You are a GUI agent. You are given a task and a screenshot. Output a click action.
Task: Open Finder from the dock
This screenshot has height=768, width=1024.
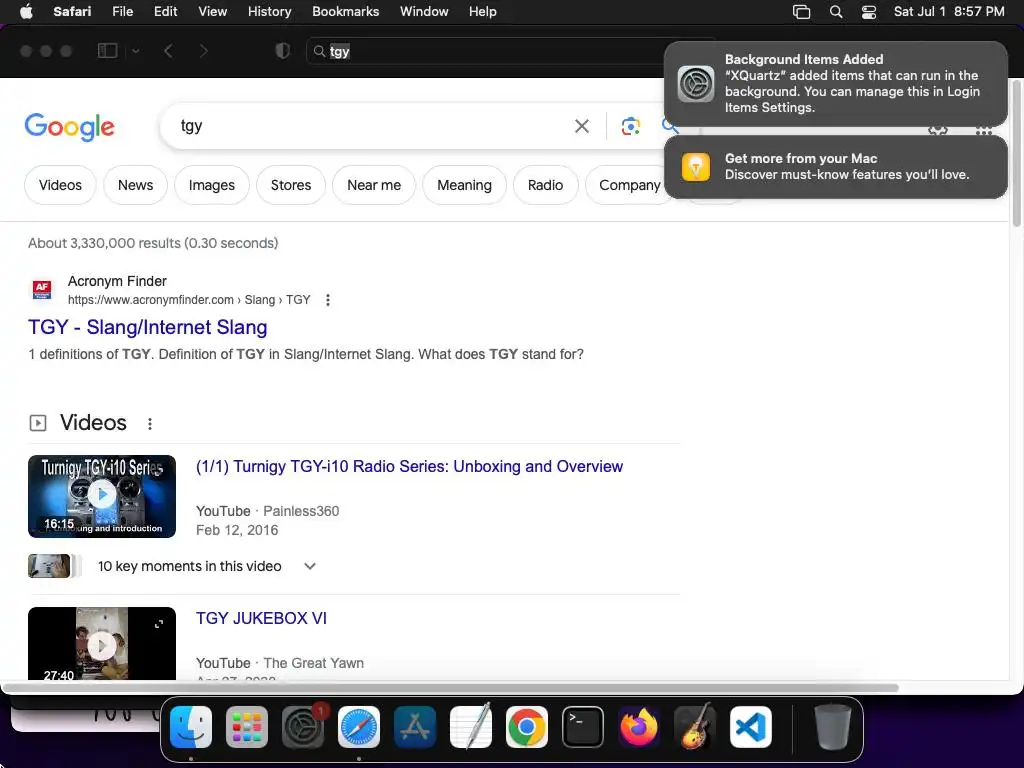[191, 727]
